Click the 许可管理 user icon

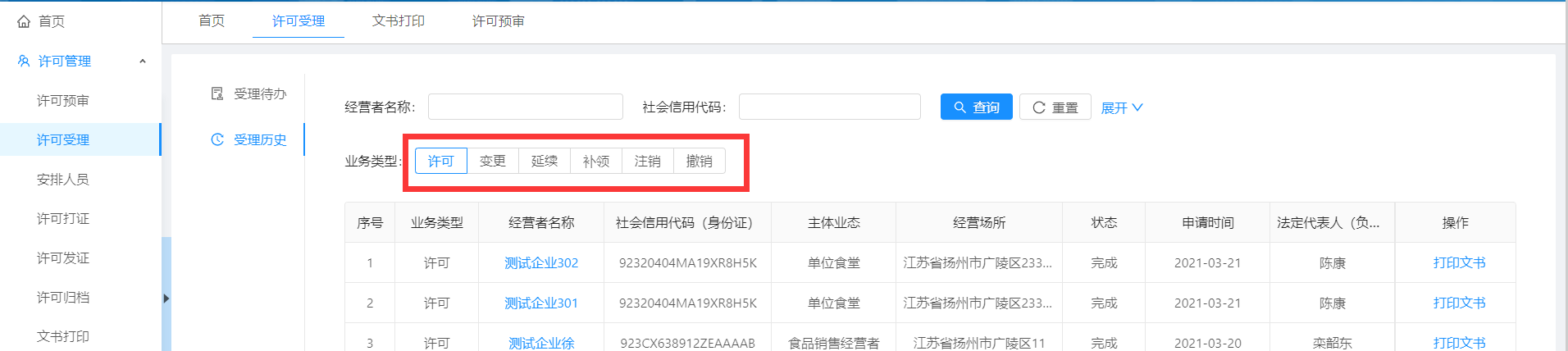click(24, 61)
